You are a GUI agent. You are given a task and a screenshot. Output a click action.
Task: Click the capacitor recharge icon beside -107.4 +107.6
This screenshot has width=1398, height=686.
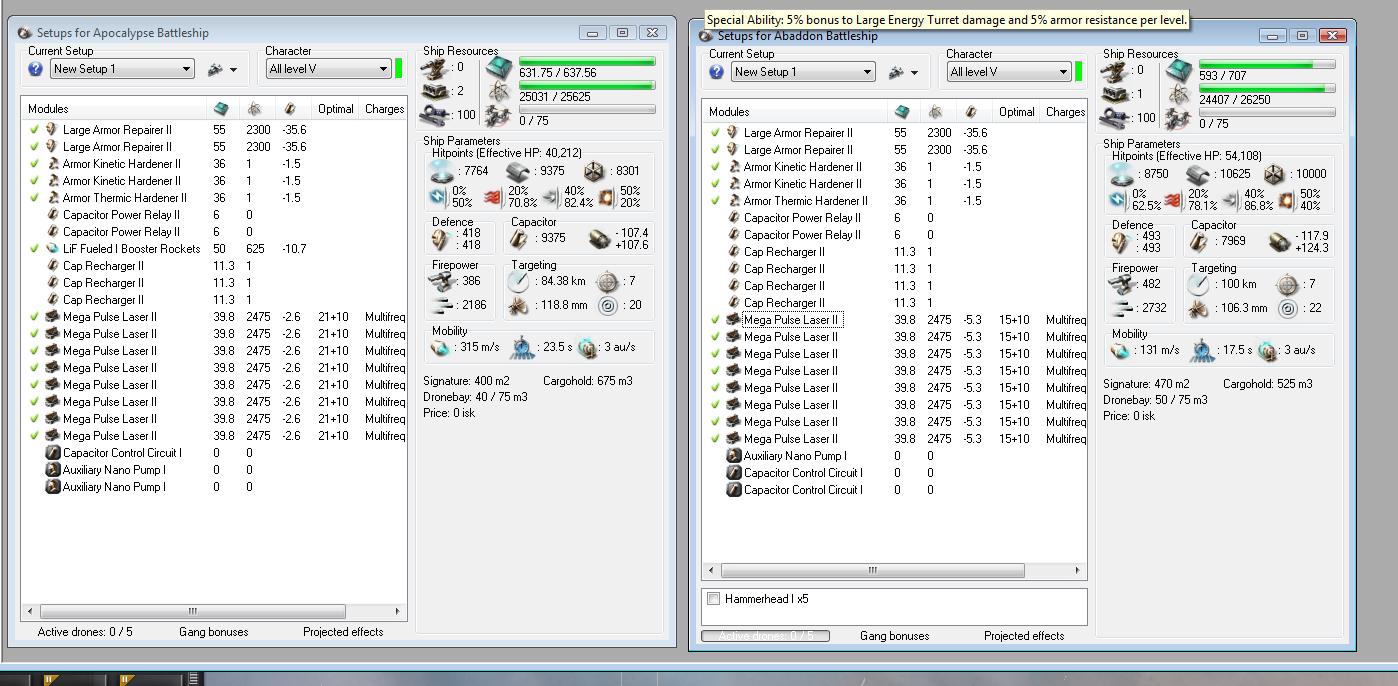[599, 239]
